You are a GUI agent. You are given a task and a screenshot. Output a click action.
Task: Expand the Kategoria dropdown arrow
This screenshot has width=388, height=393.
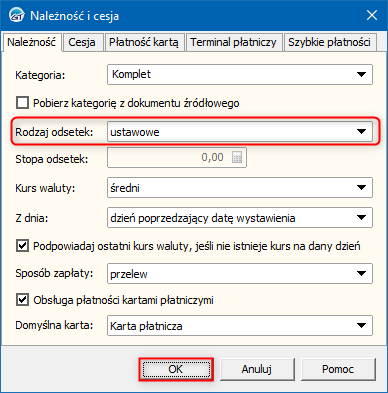pos(361,74)
